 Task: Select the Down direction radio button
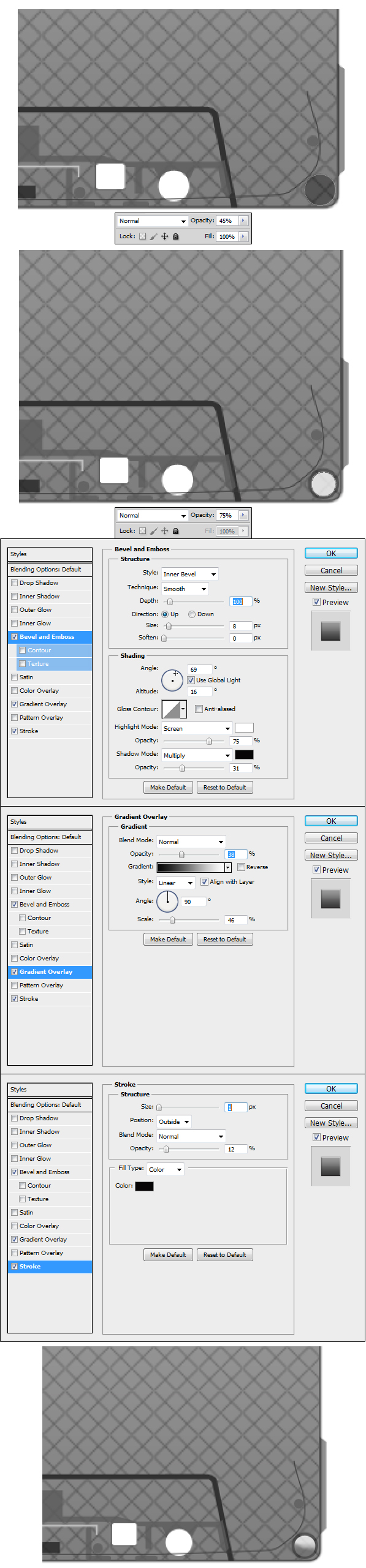coord(192,614)
